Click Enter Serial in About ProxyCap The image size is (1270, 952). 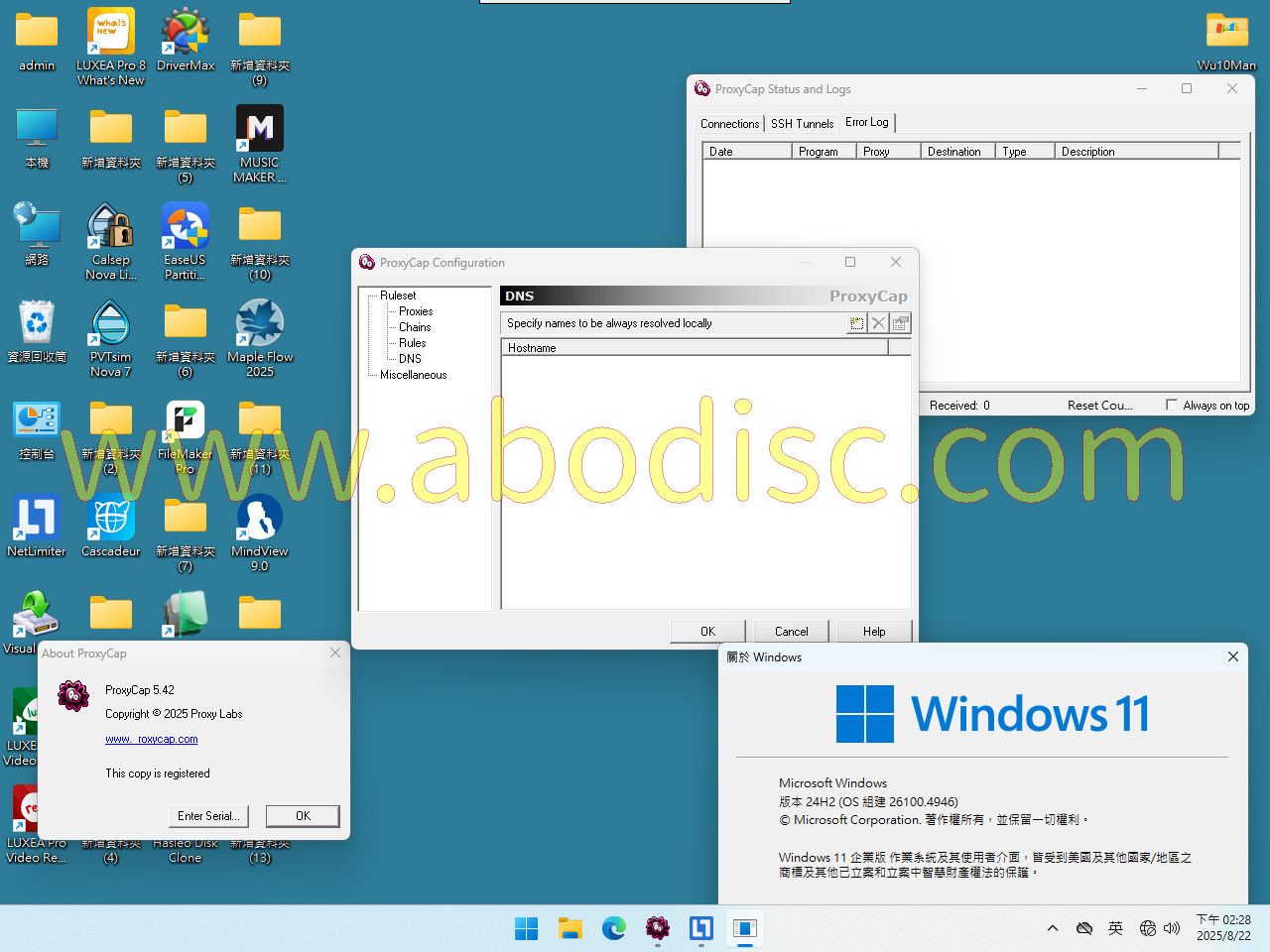tap(208, 816)
